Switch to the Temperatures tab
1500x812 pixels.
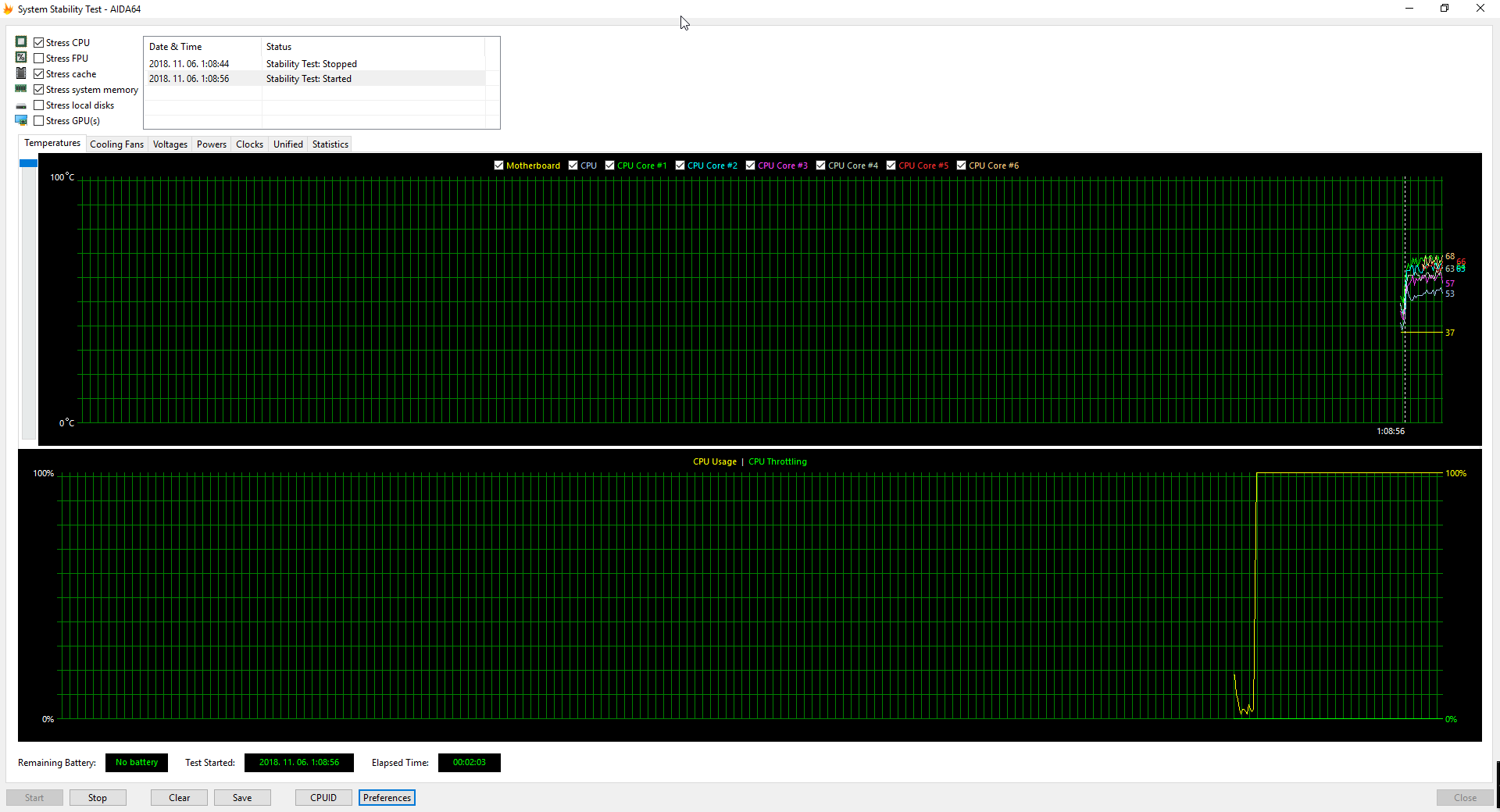52,144
